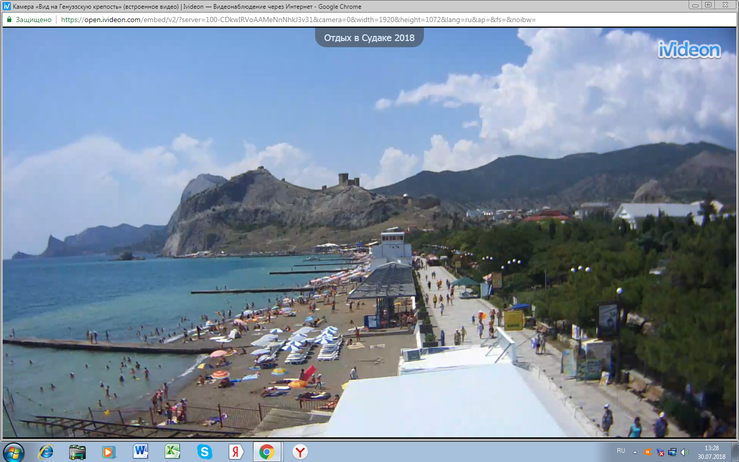The image size is (739, 462).
Task: Open the media player taskbar icon
Action: pos(109,451)
